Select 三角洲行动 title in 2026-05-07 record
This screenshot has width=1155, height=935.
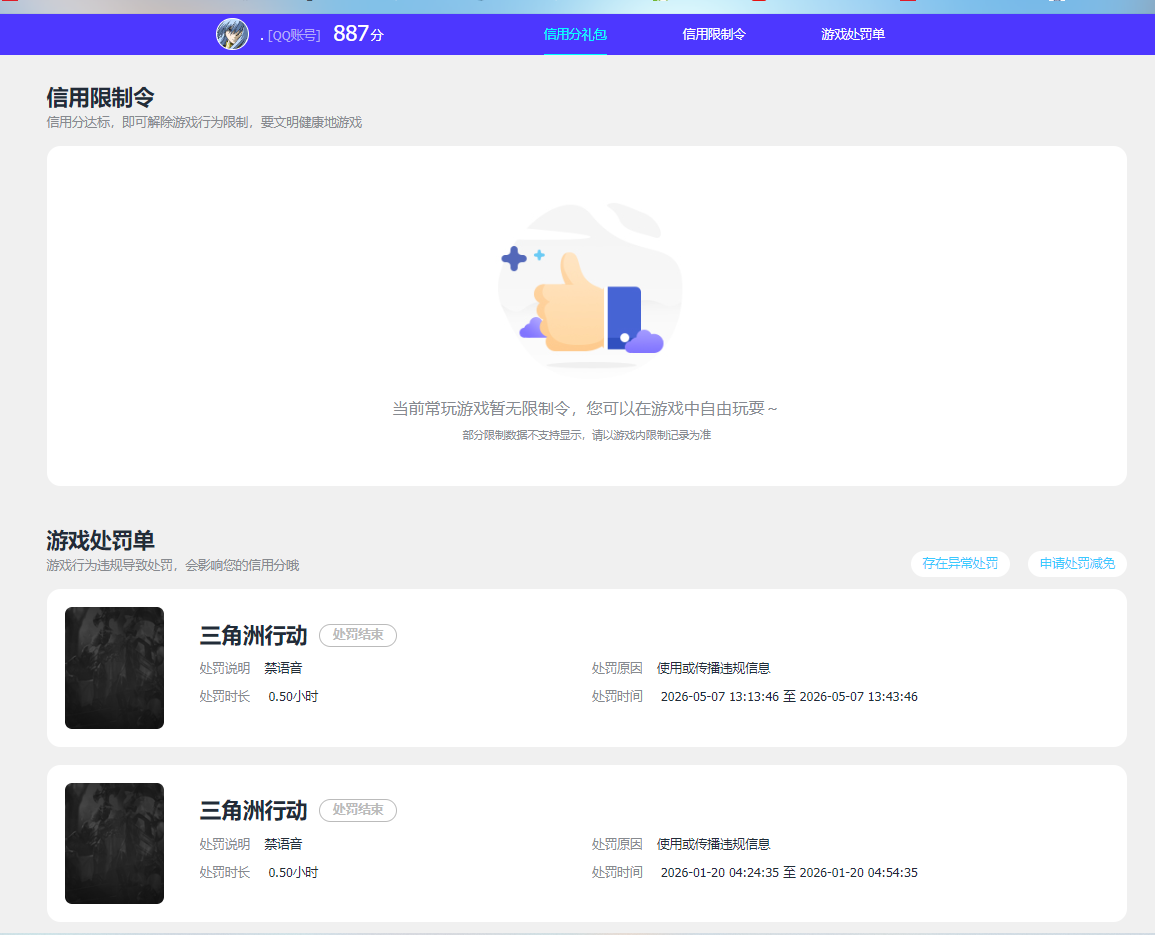pos(253,635)
